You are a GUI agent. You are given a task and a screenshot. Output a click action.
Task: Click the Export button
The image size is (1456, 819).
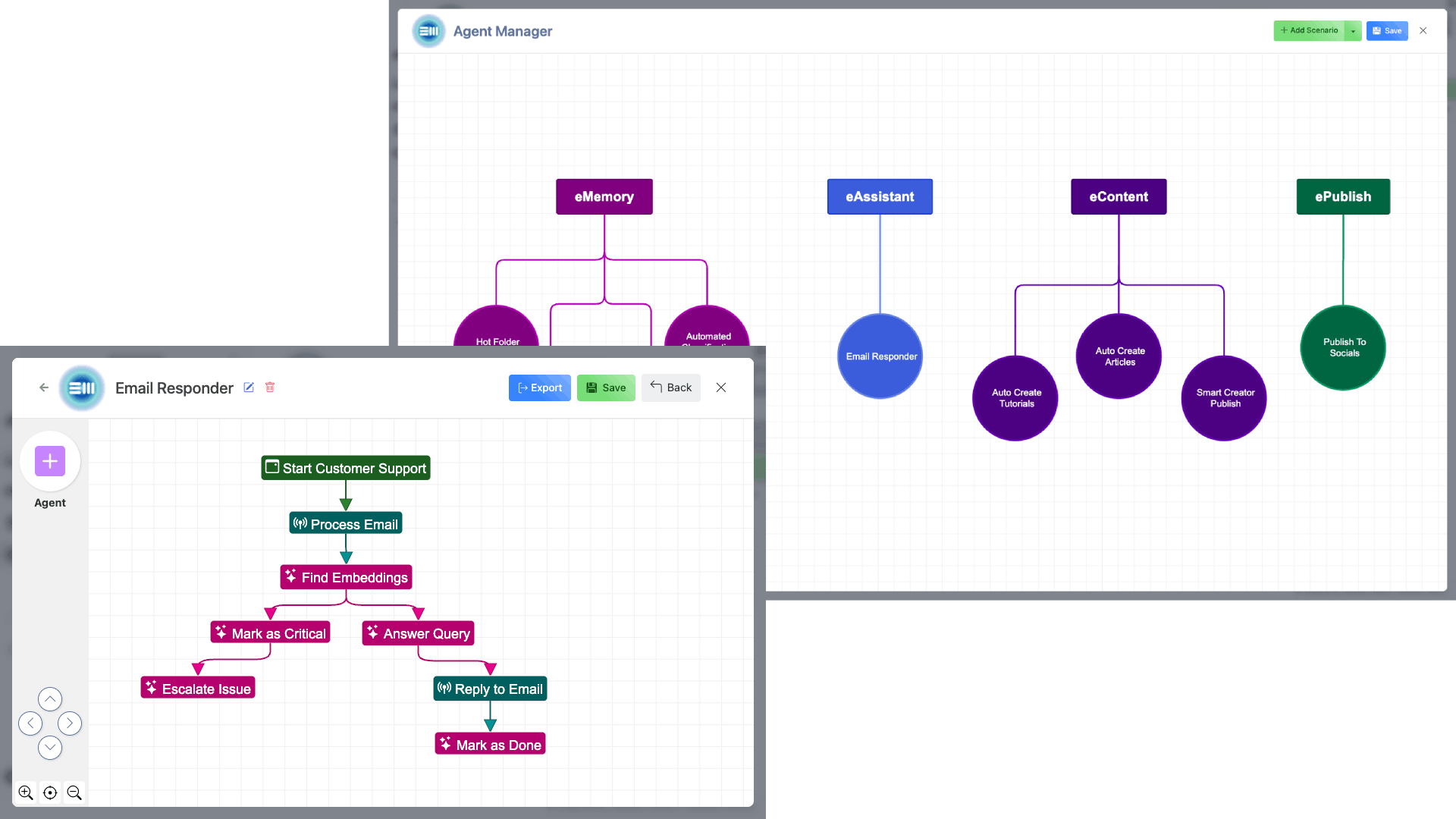(539, 388)
